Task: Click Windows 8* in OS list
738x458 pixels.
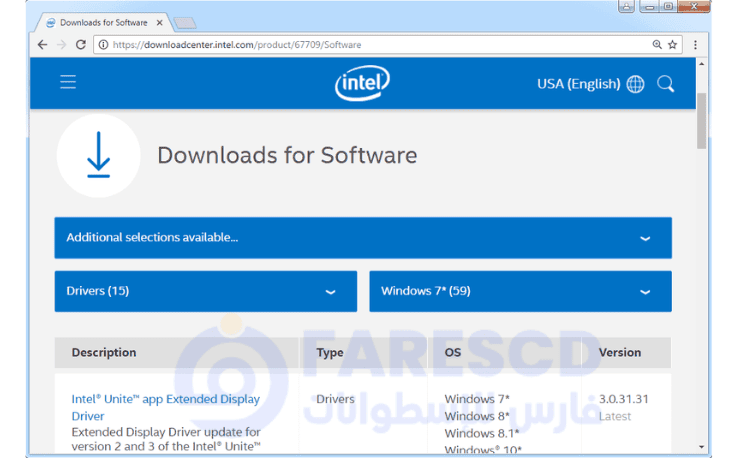Action: coord(477,416)
